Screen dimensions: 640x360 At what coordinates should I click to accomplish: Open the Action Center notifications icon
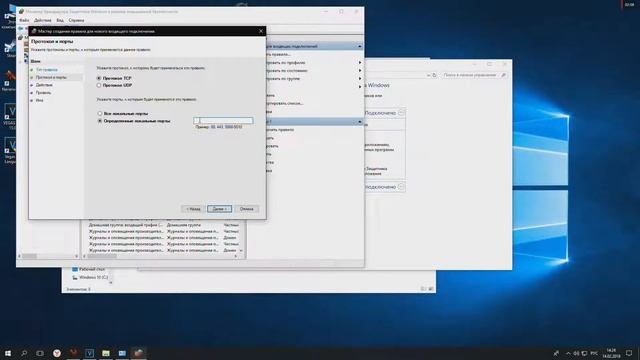click(x=629, y=353)
